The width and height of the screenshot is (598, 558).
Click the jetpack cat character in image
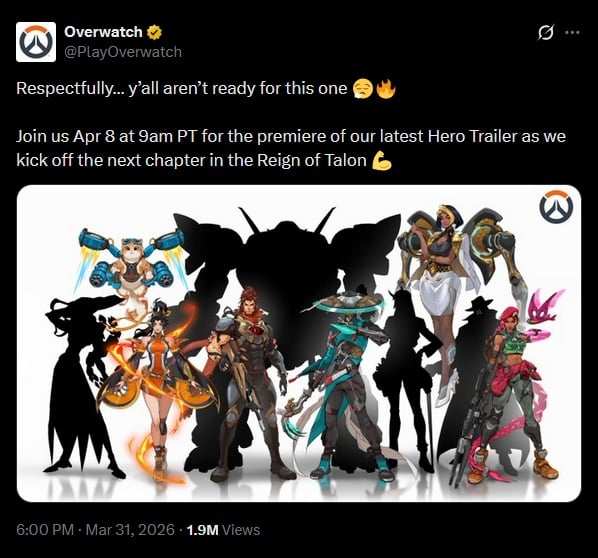pos(132,267)
